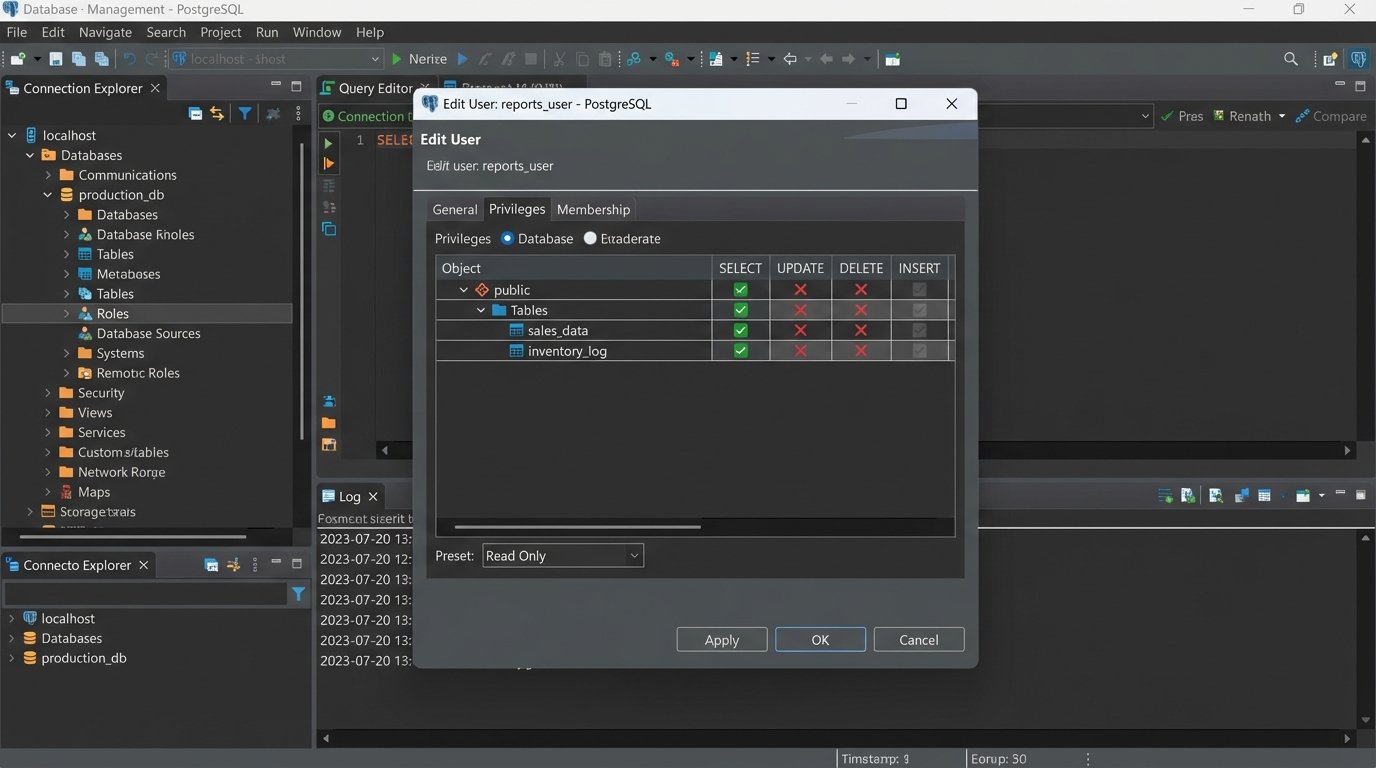Image resolution: width=1376 pixels, height=768 pixels.
Task: Collapse the public schema node
Action: [x=463, y=289]
